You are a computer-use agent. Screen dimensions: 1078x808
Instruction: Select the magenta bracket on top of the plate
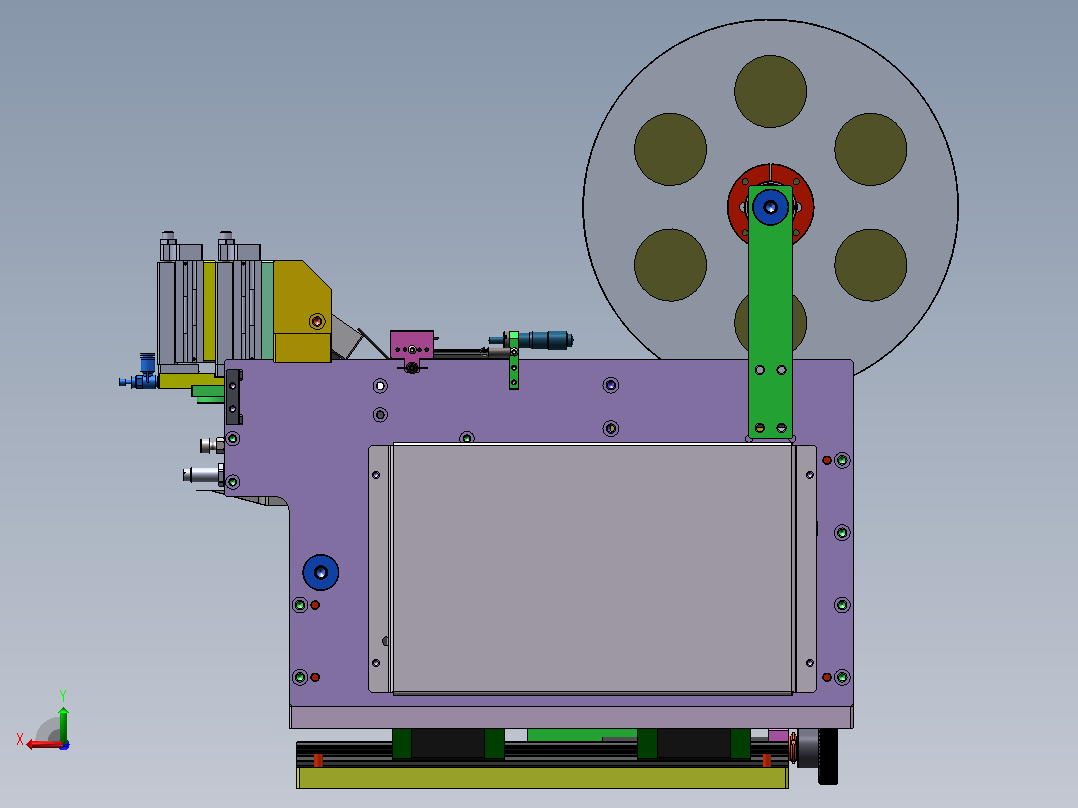coord(412,345)
